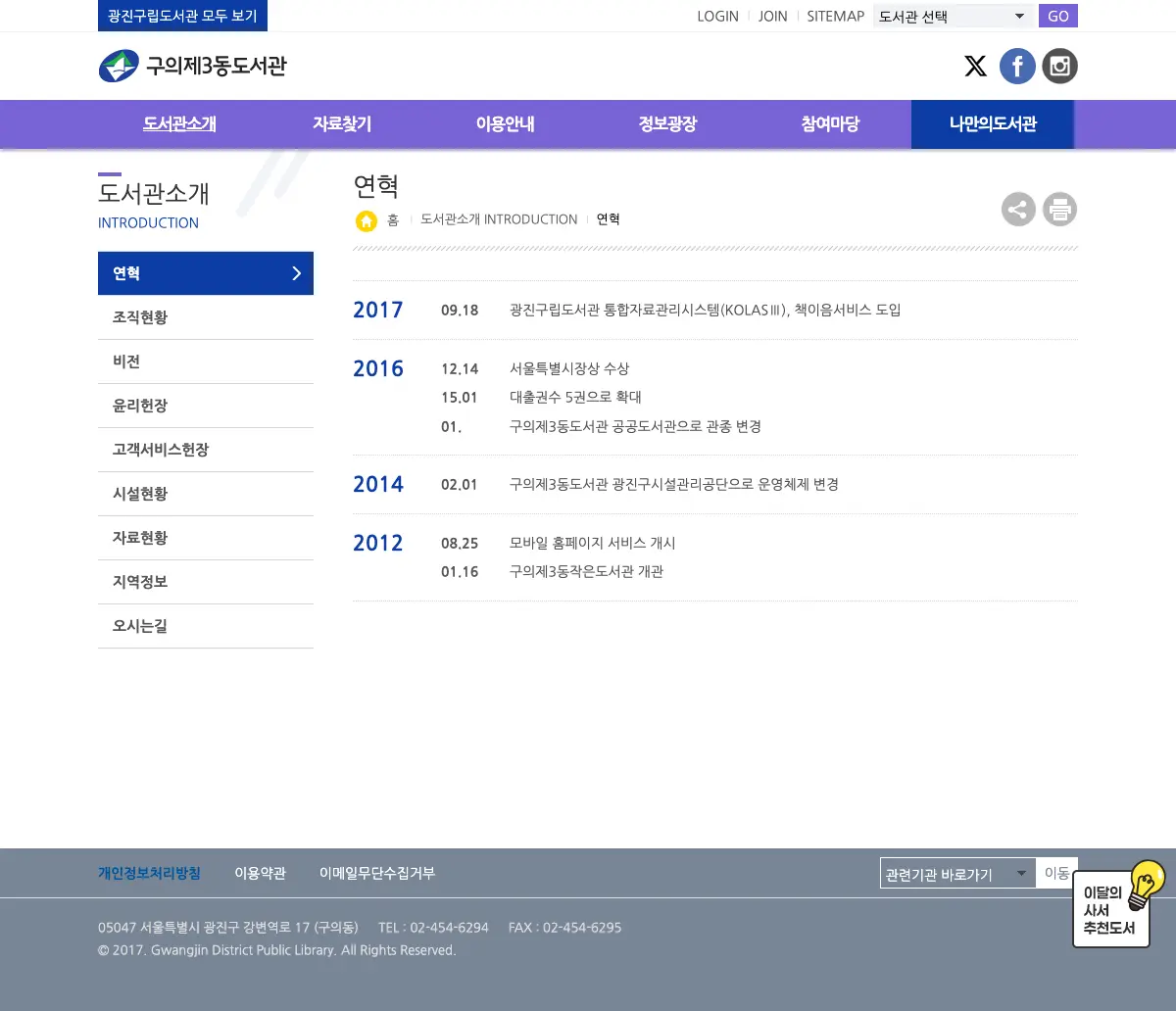
Task: Click 광진구립도서관 모두 보기 button
Action: (182, 16)
